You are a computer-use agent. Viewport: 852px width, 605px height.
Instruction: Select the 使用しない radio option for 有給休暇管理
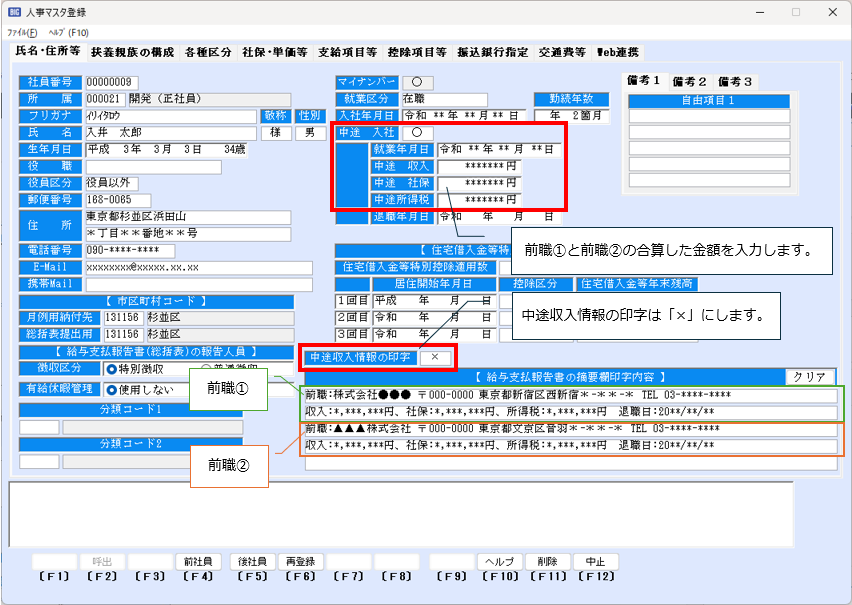pos(112,388)
